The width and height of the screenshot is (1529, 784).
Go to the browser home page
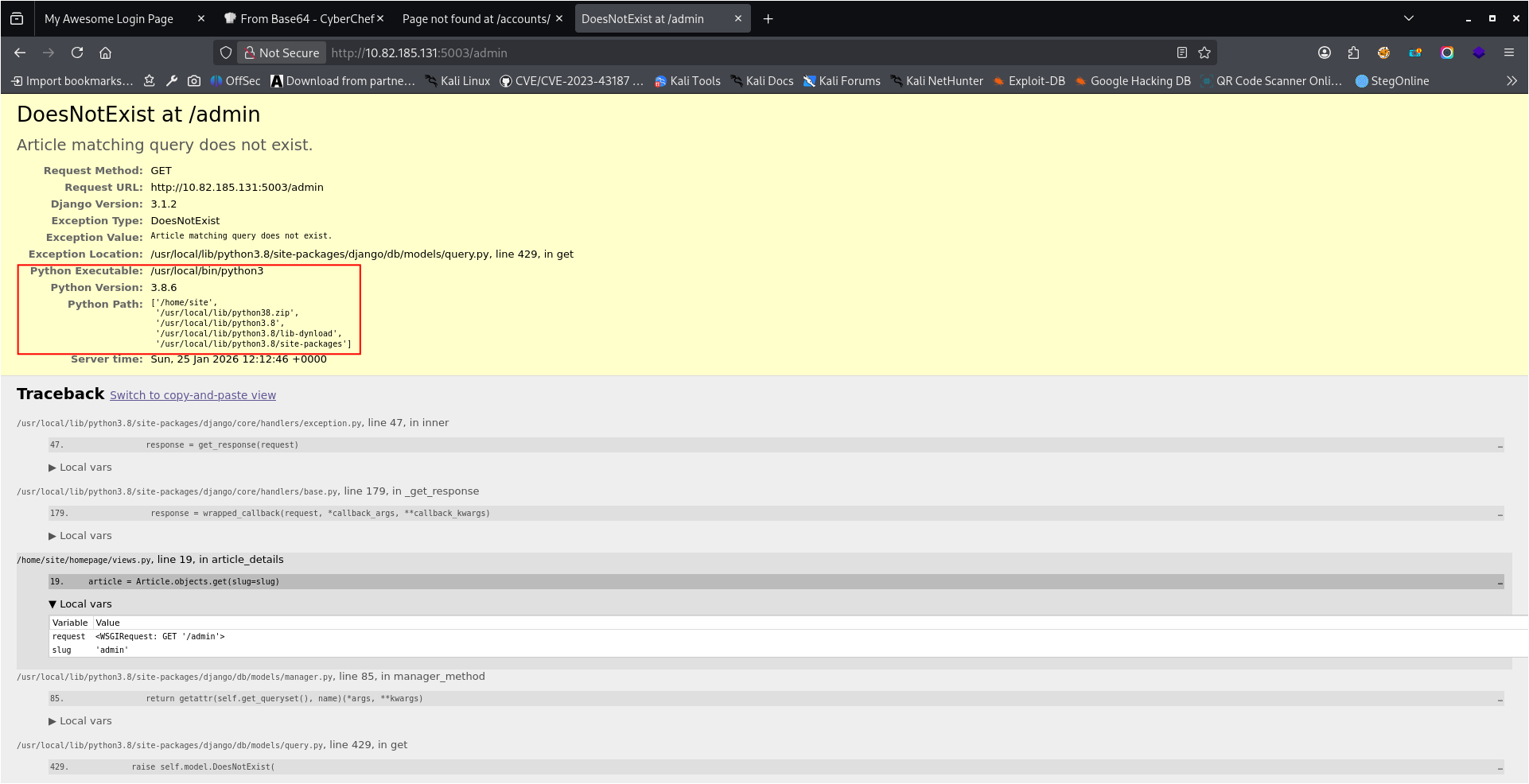coord(105,52)
